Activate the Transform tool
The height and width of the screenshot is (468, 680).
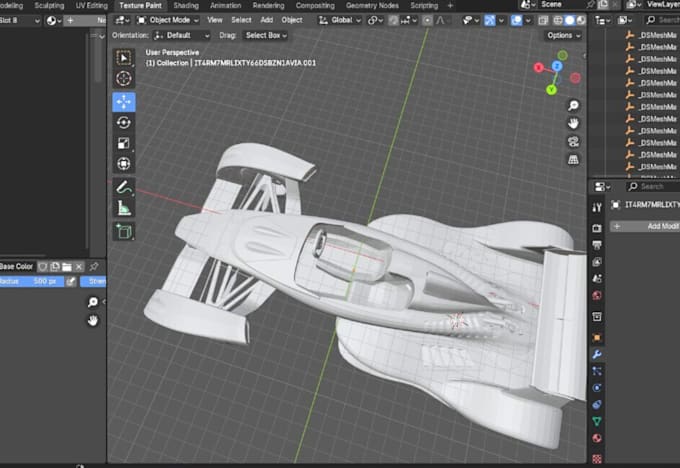[124, 164]
